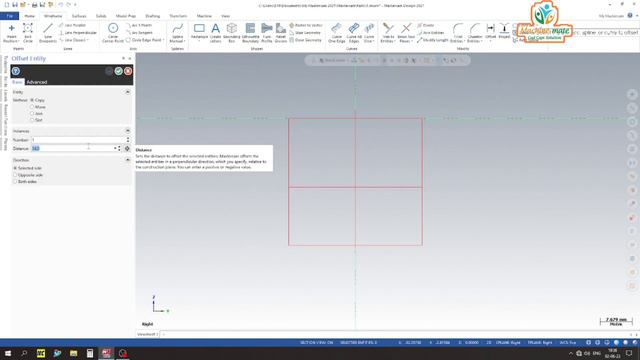Open the File menu

click(9, 16)
